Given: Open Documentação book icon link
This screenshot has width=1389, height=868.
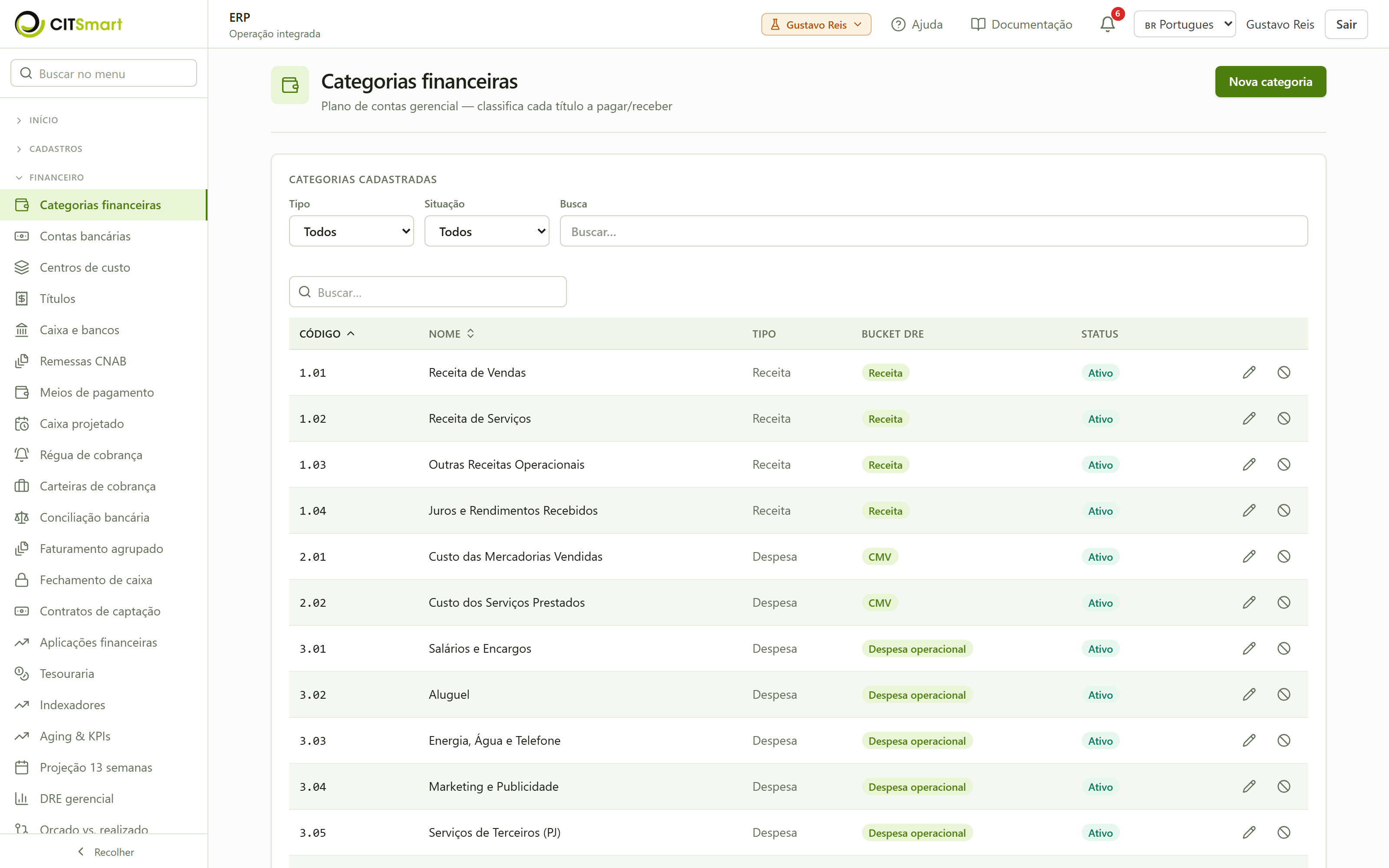Looking at the screenshot, I should 1021,24.
